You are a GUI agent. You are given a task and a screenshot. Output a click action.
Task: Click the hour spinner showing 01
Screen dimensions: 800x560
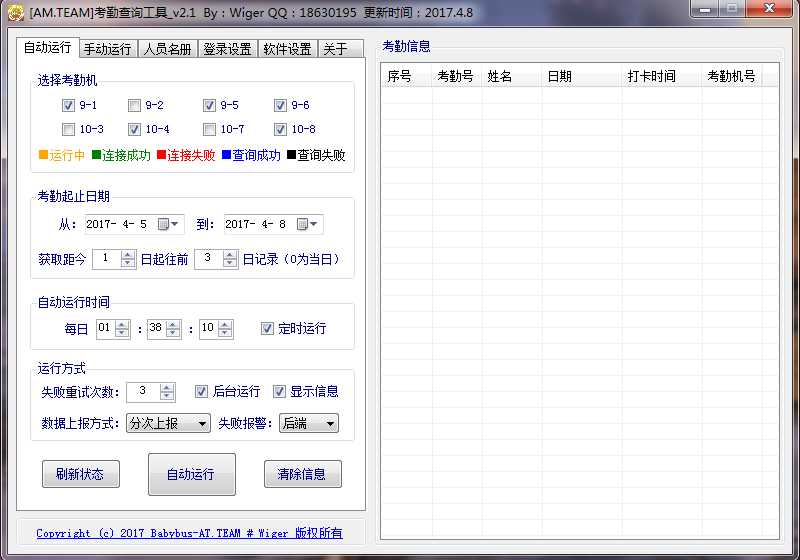pos(113,328)
